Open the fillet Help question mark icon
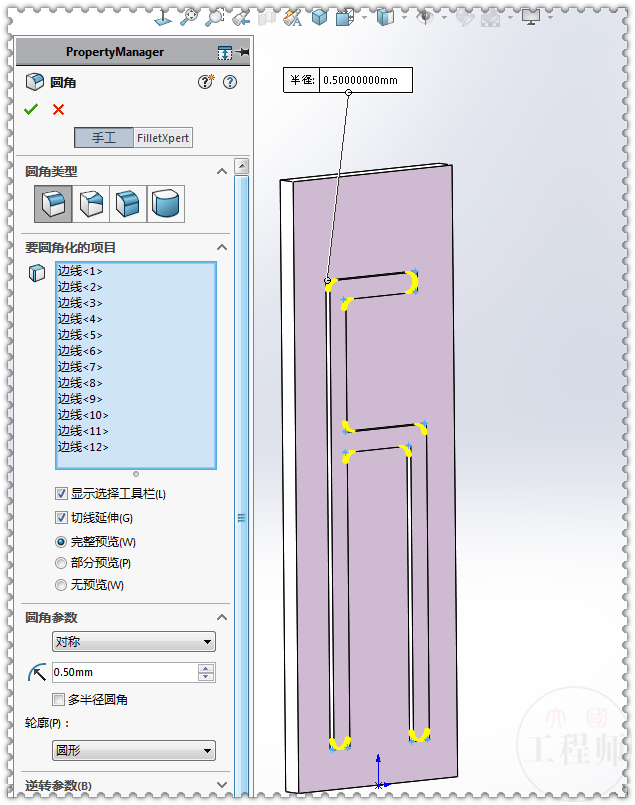The width and height of the screenshot is (635, 805). (230, 82)
